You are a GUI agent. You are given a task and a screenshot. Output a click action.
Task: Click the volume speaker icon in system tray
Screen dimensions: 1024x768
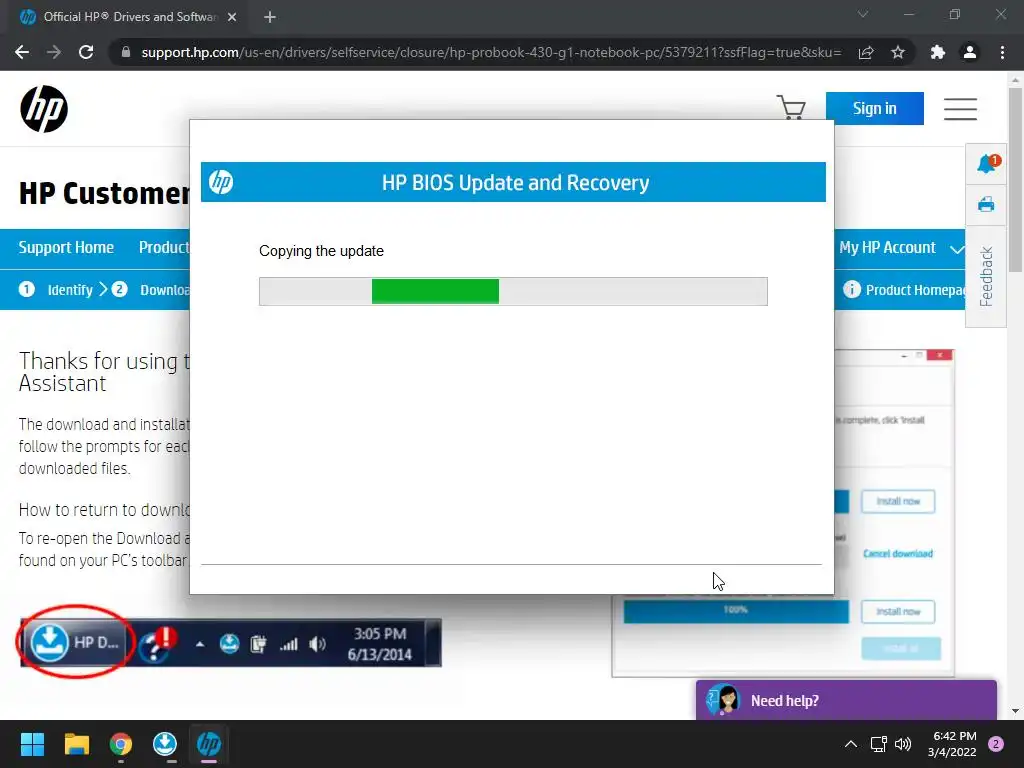tap(903, 744)
